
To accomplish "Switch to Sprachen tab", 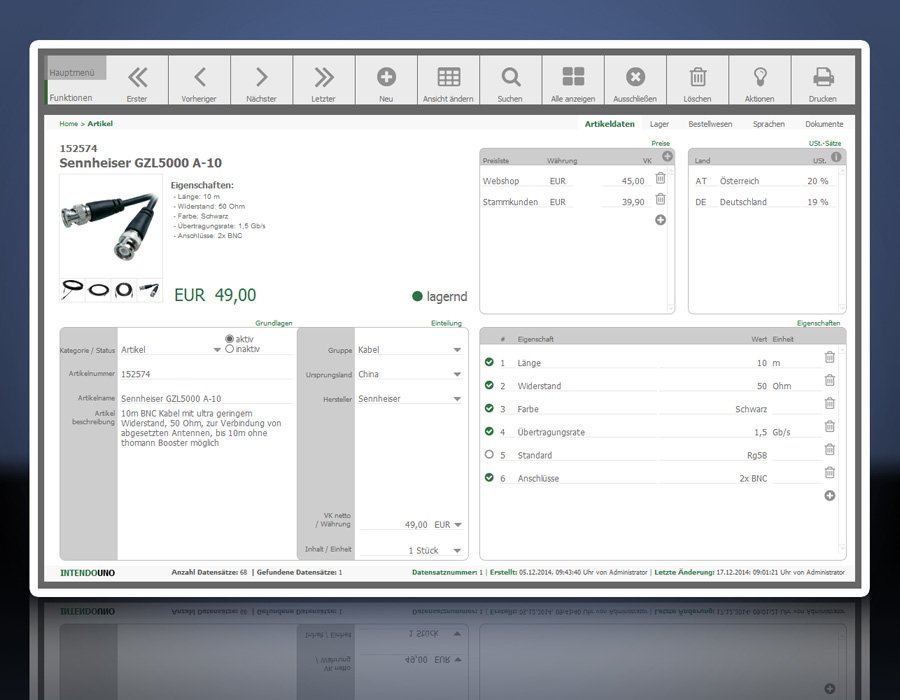I will pos(769,124).
